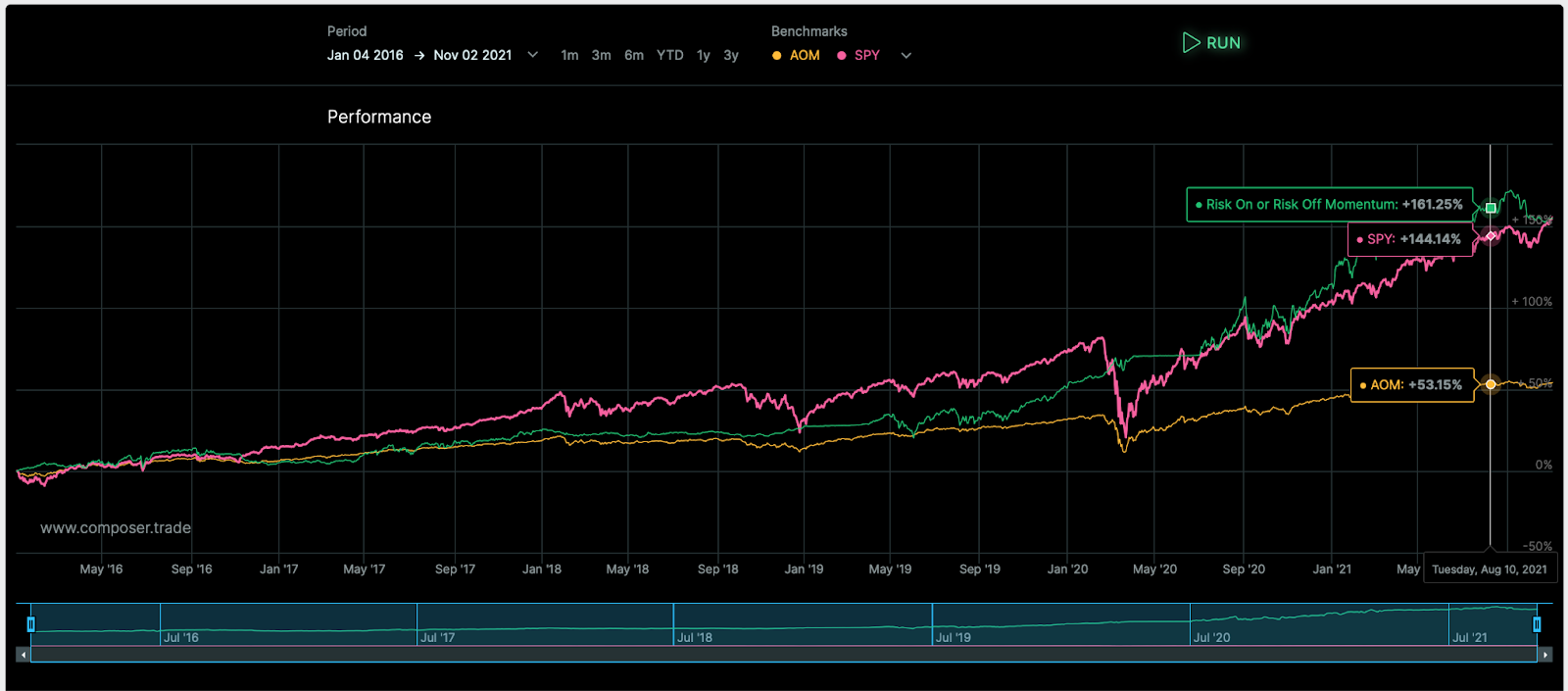The height and width of the screenshot is (691, 1568).
Task: Click the May '20 axis label
Action: click(x=1154, y=569)
